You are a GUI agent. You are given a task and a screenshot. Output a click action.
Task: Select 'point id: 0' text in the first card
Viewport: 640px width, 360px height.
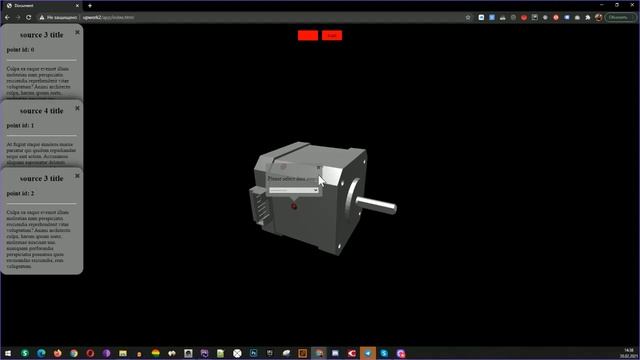pos(20,50)
